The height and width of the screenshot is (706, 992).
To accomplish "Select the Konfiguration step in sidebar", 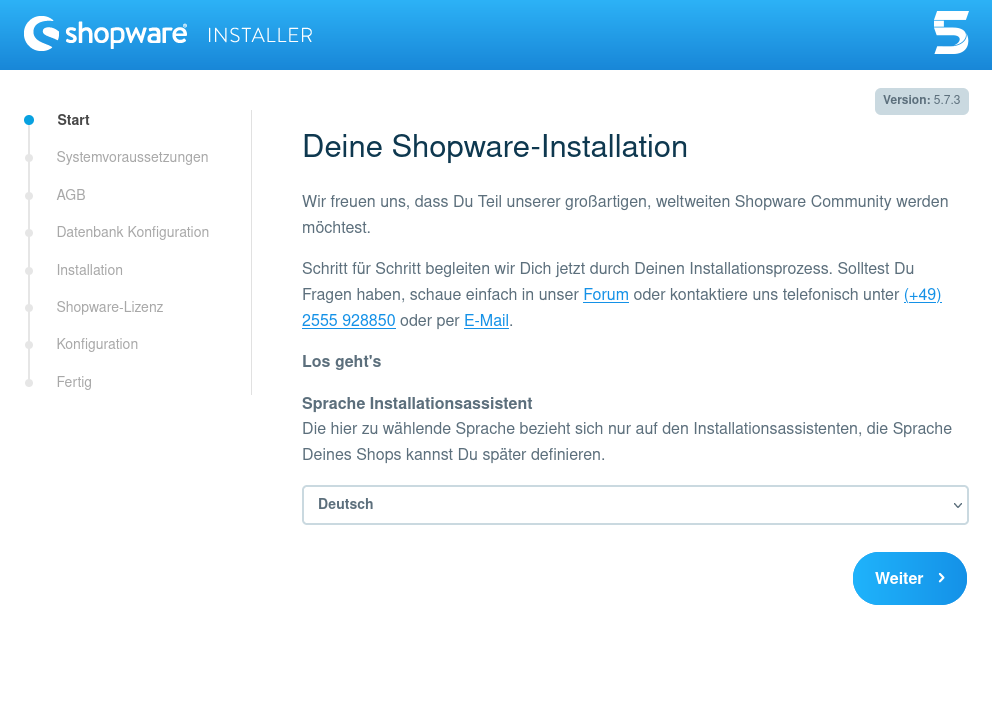I will 97,344.
